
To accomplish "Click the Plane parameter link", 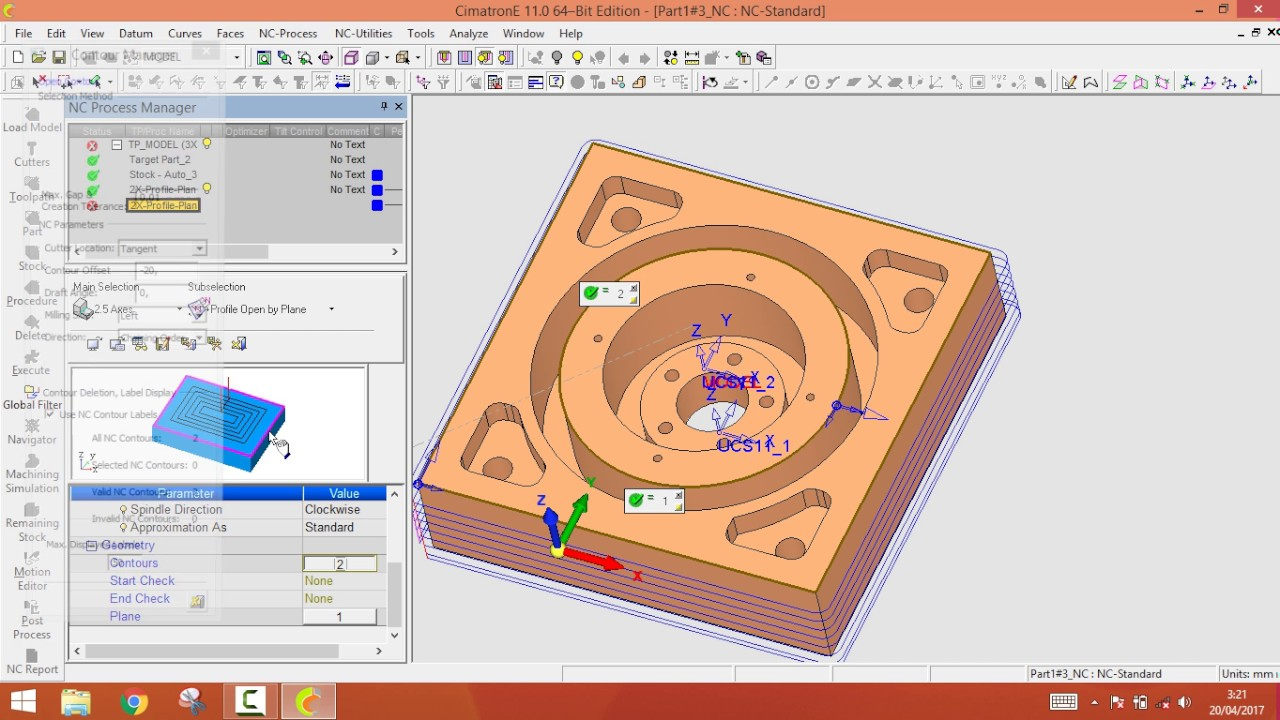I will (x=125, y=617).
